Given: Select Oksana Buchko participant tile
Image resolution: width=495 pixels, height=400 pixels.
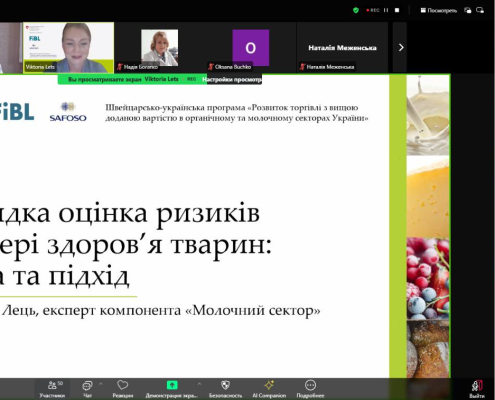Looking at the screenshot, I should pyautogui.click(x=251, y=48).
